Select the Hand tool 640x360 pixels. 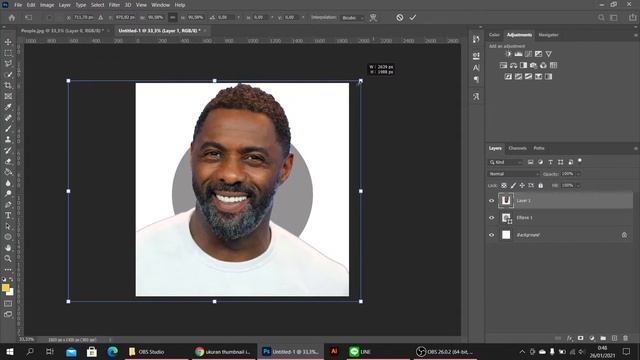click(8, 248)
